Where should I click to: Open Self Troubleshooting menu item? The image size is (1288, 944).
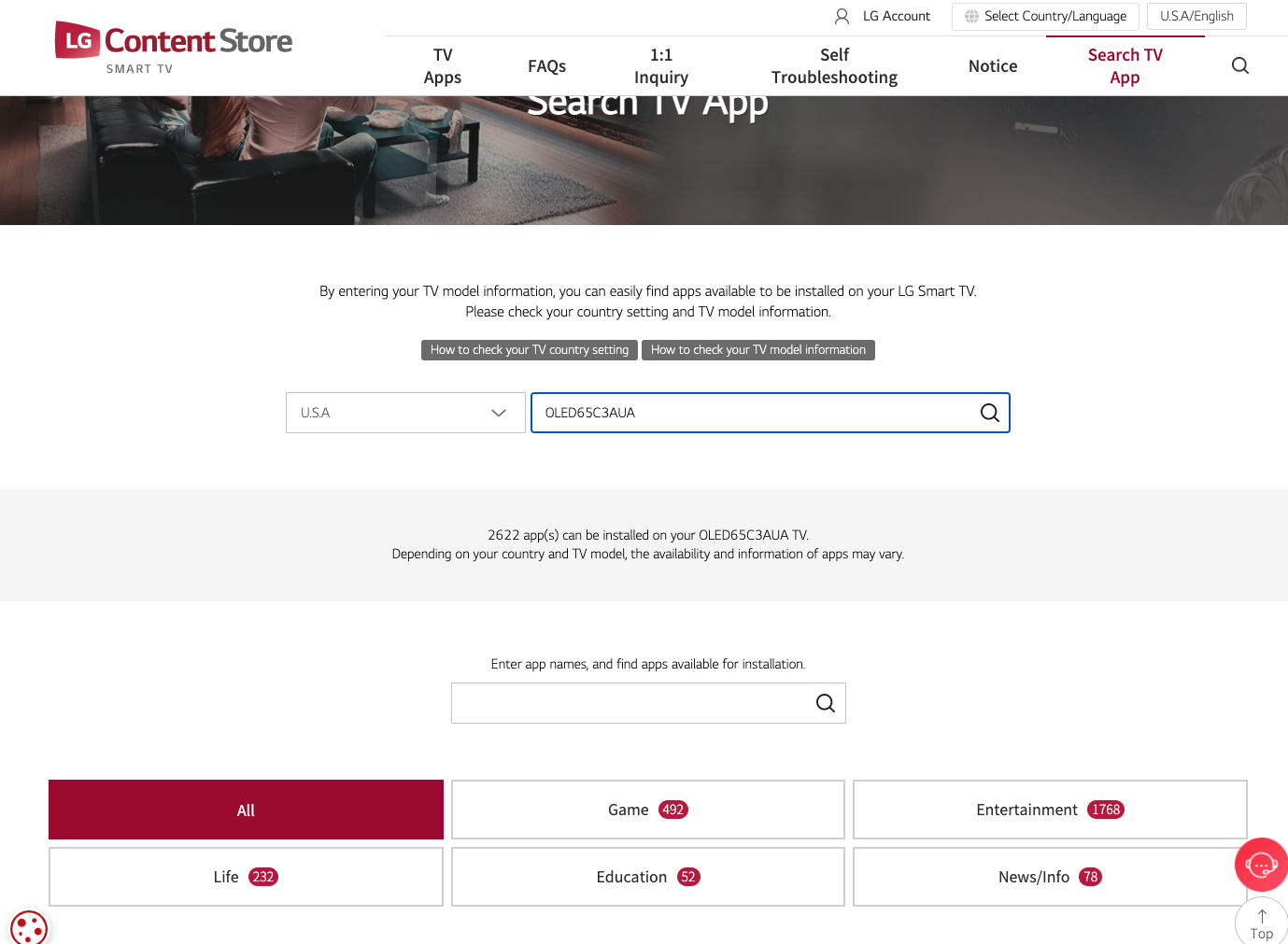pos(834,66)
